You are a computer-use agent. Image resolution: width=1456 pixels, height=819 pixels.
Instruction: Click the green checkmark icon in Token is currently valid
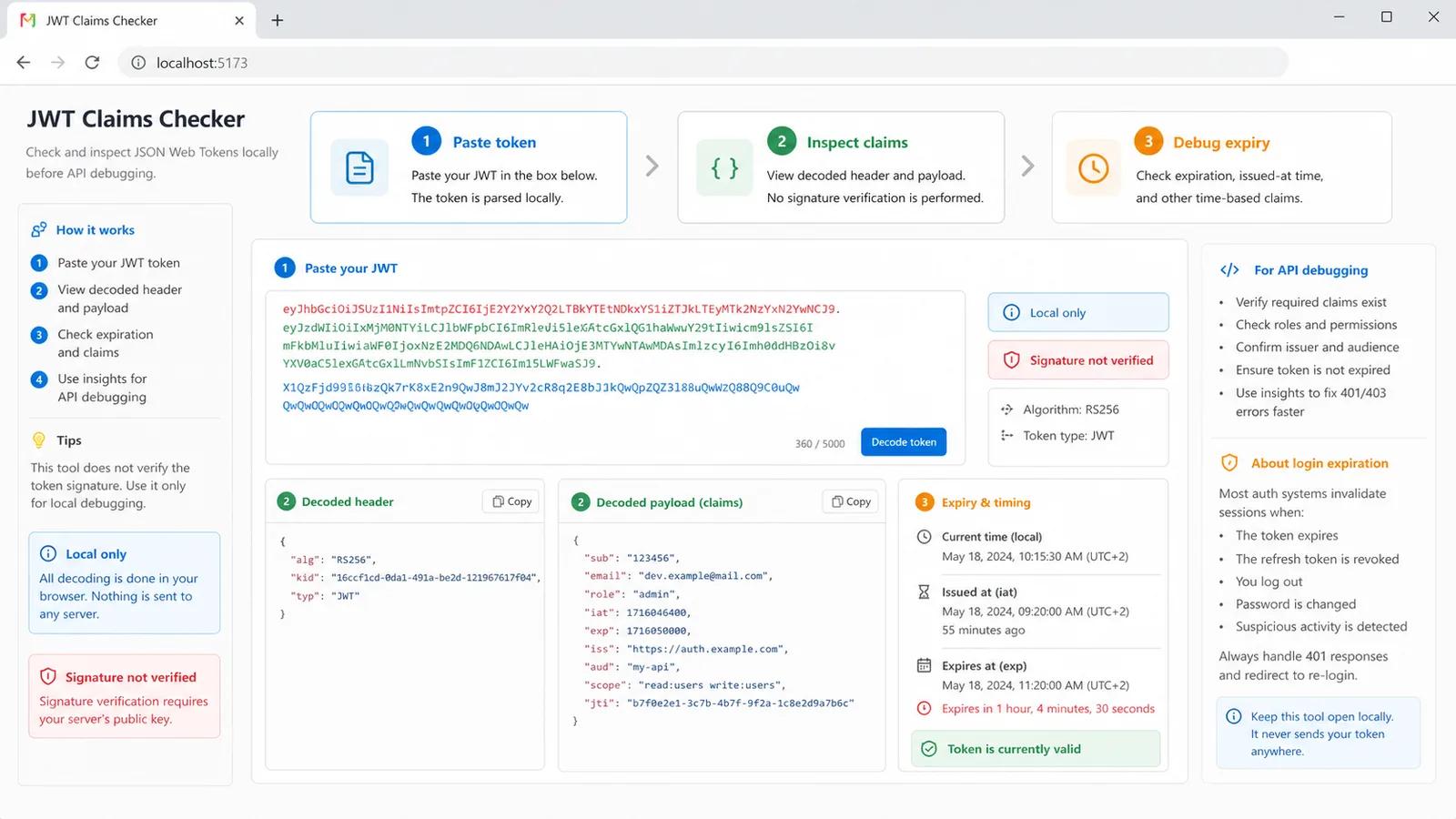[929, 748]
